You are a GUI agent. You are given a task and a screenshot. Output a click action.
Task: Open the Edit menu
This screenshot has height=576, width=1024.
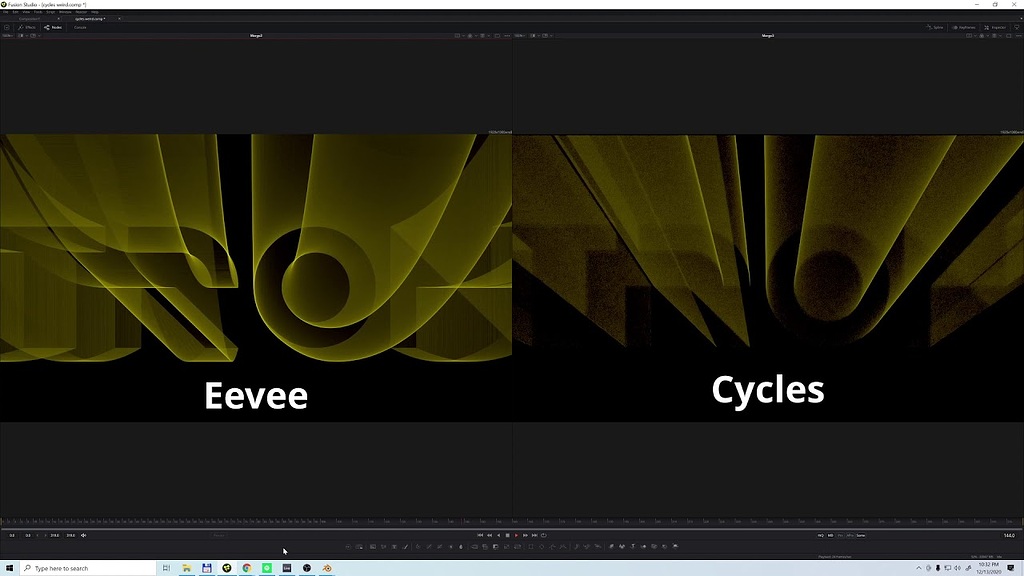(x=15, y=12)
